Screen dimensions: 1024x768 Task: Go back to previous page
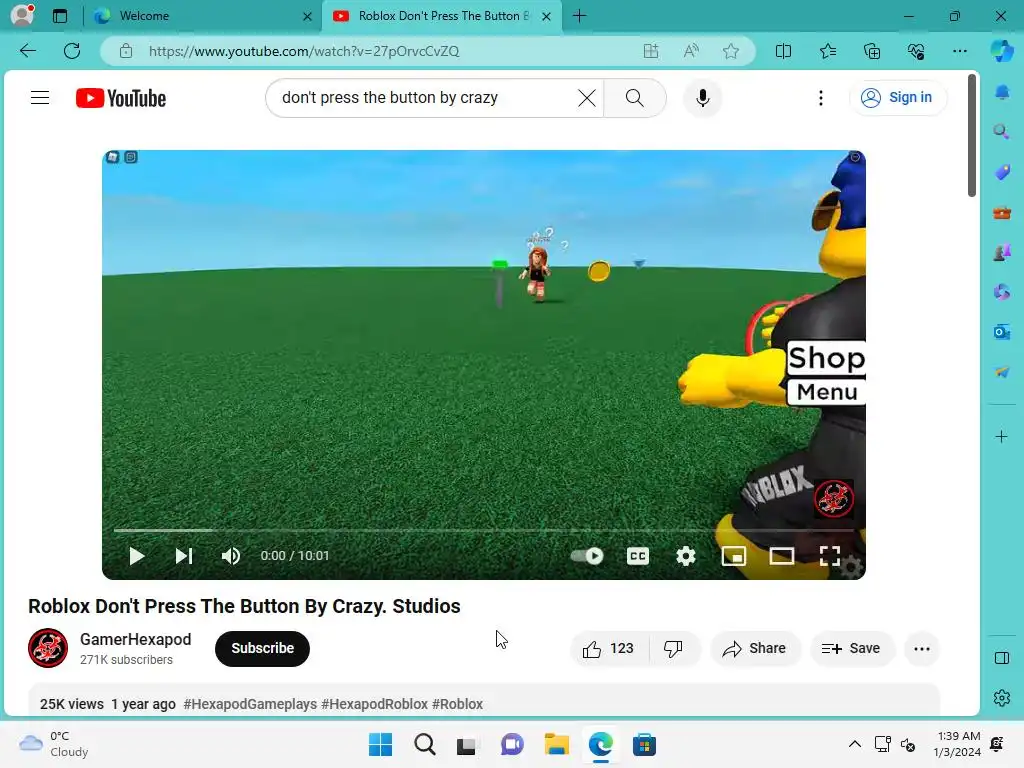coord(27,51)
